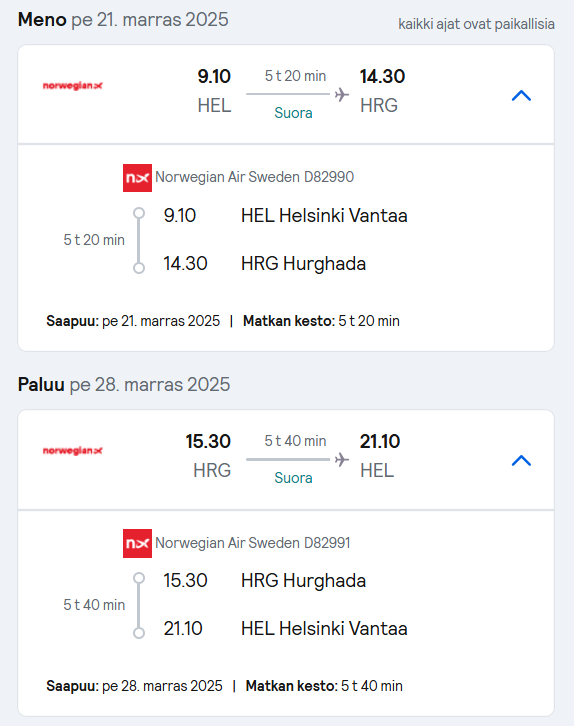Click the airplane icon on return route

(342, 459)
